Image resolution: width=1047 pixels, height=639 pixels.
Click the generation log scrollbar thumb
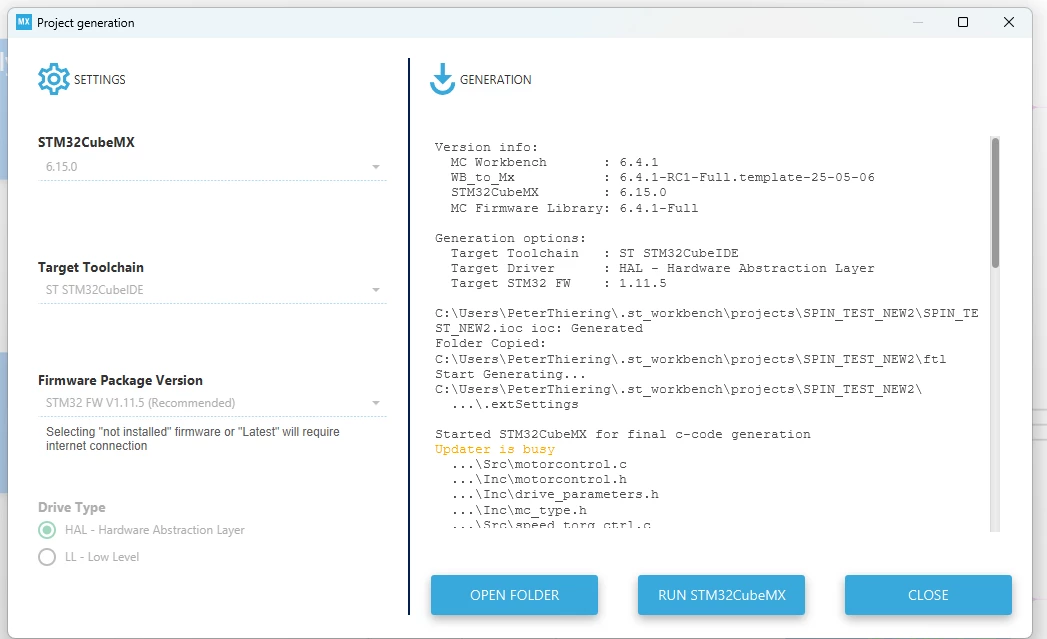995,203
